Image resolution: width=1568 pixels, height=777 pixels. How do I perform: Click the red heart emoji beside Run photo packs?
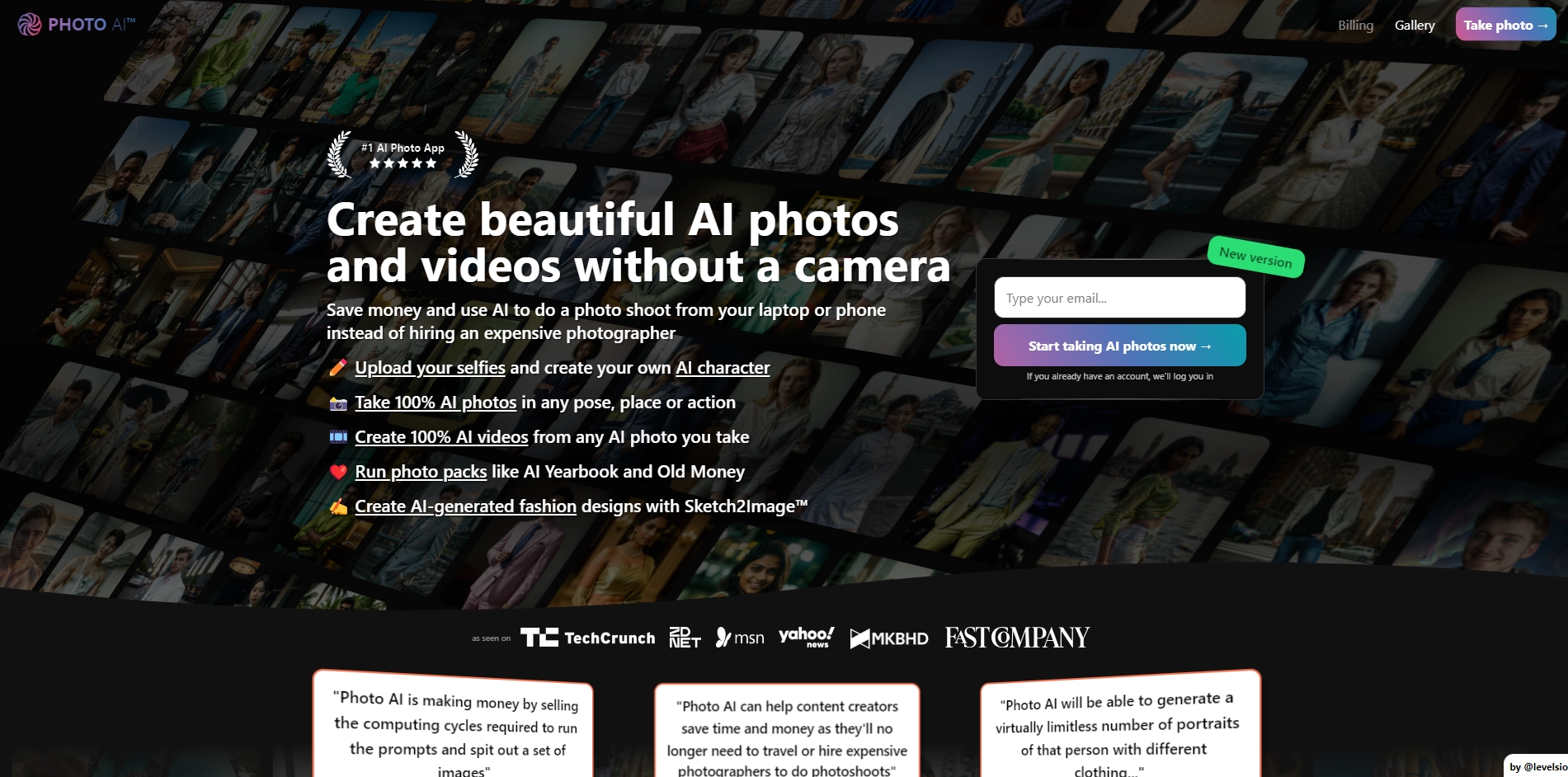click(x=338, y=472)
